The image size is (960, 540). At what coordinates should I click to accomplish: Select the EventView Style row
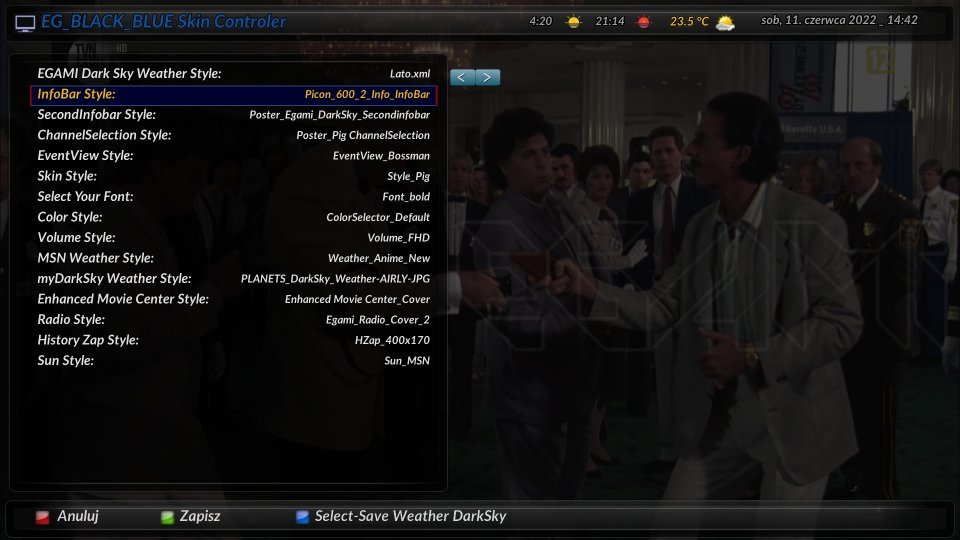[233, 156]
